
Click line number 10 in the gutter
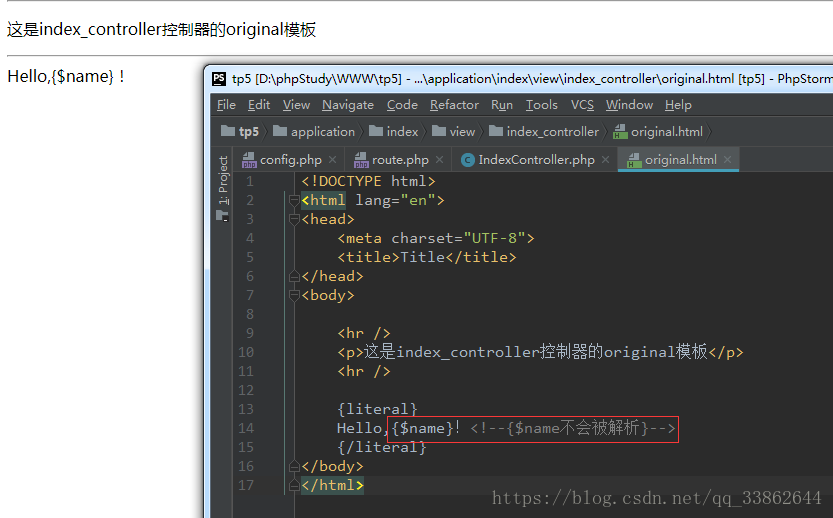246,352
